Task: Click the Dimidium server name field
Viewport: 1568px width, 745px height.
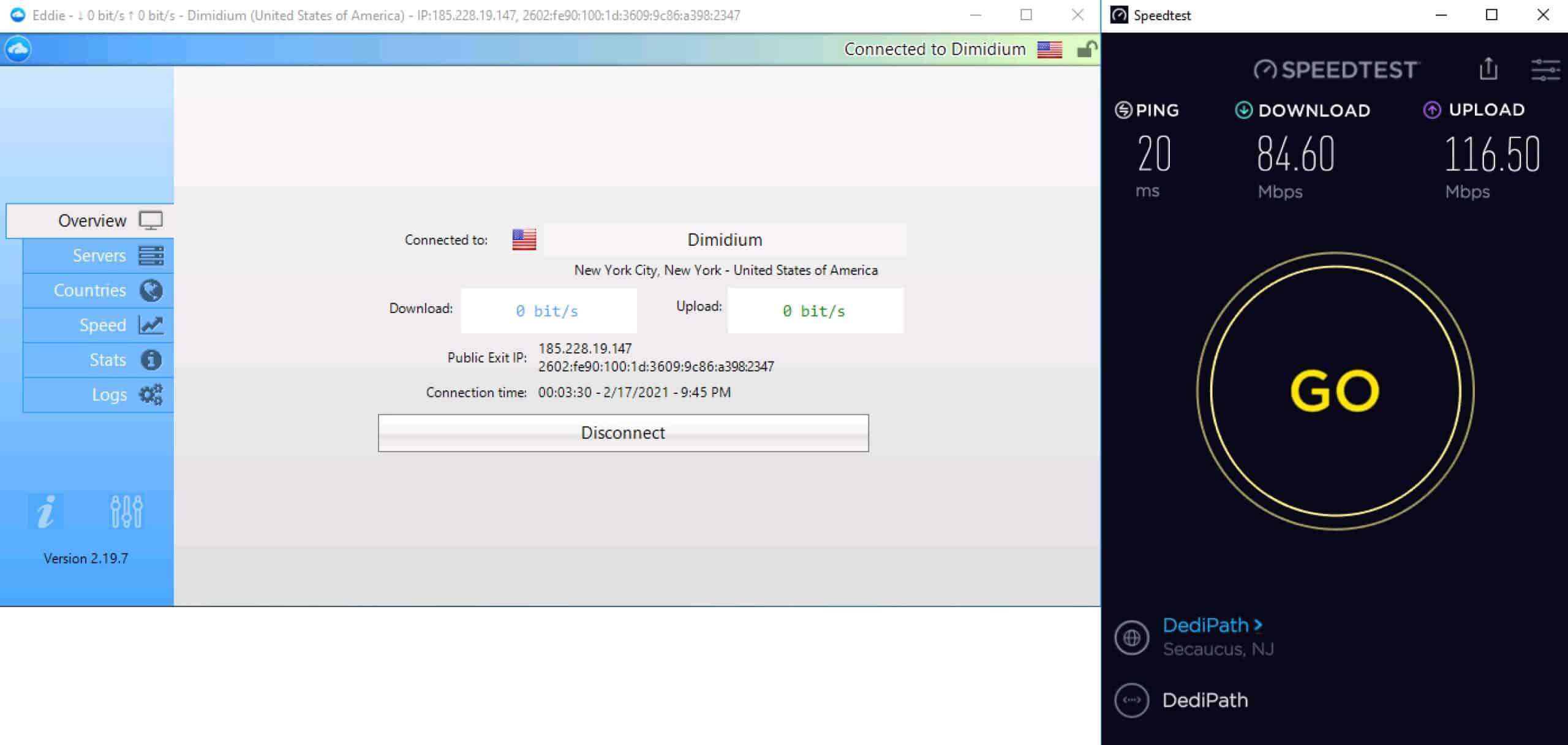Action: (725, 240)
